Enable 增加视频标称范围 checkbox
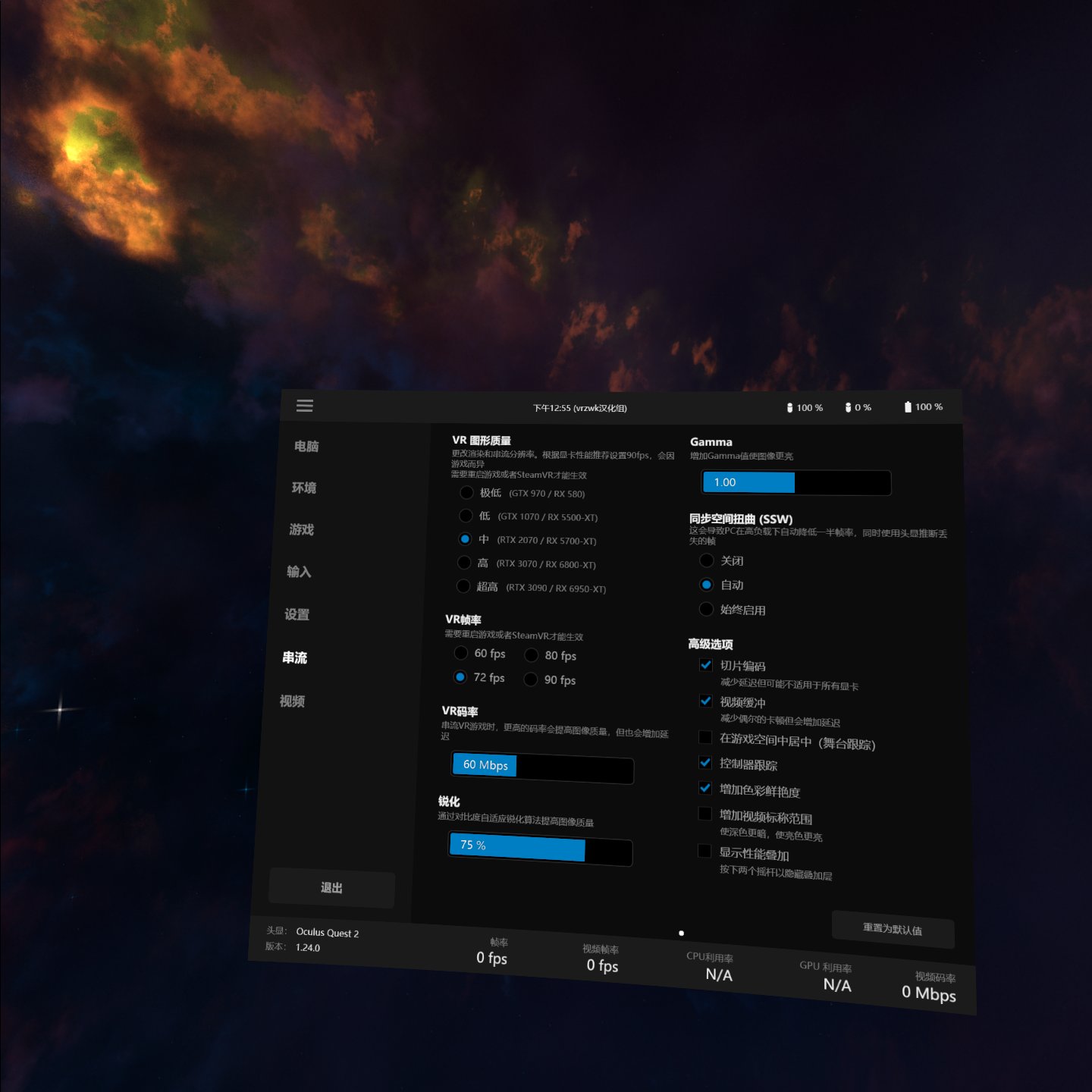 [704, 814]
